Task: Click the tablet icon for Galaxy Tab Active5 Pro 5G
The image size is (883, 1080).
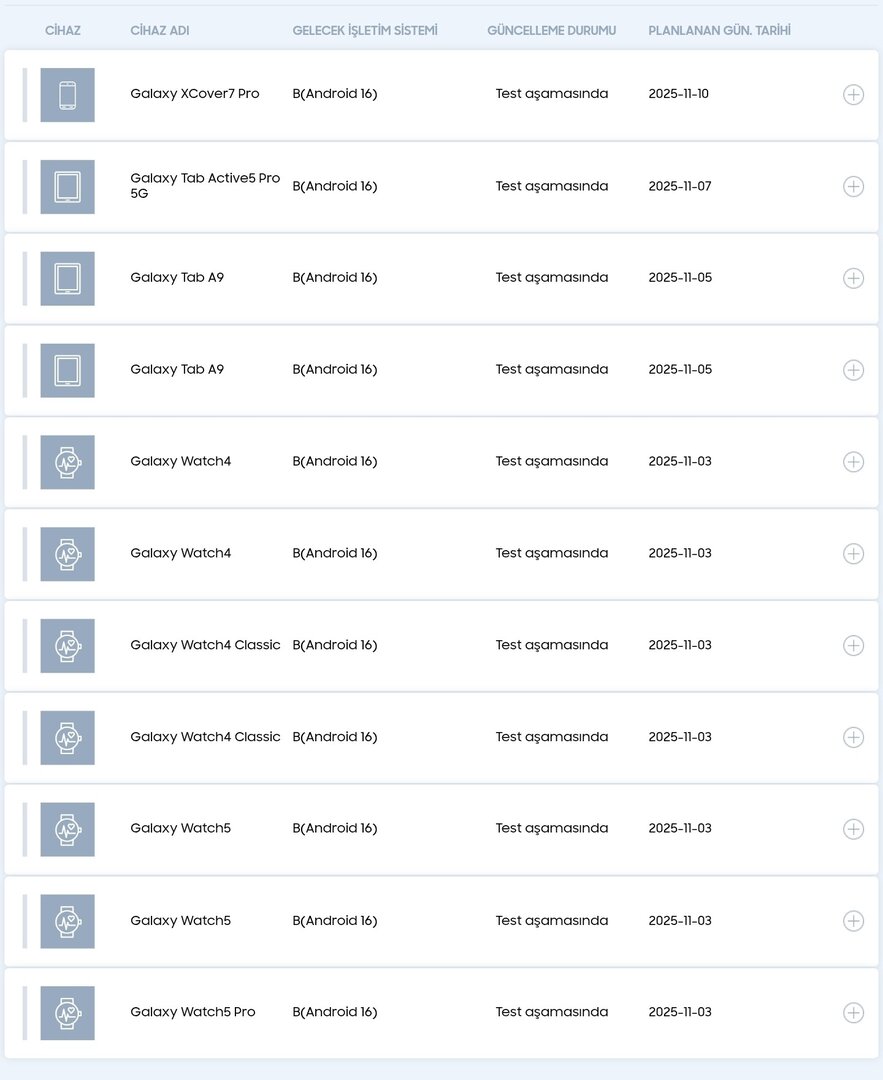Action: click(x=67, y=187)
